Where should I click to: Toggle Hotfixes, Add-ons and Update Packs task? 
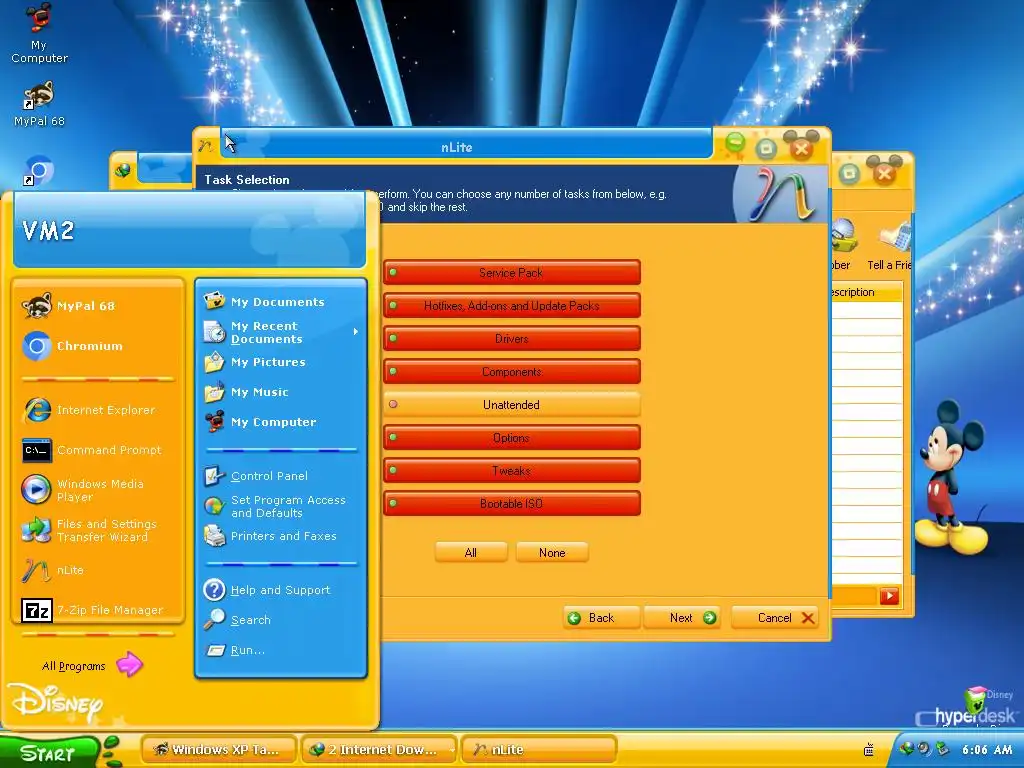(x=511, y=306)
